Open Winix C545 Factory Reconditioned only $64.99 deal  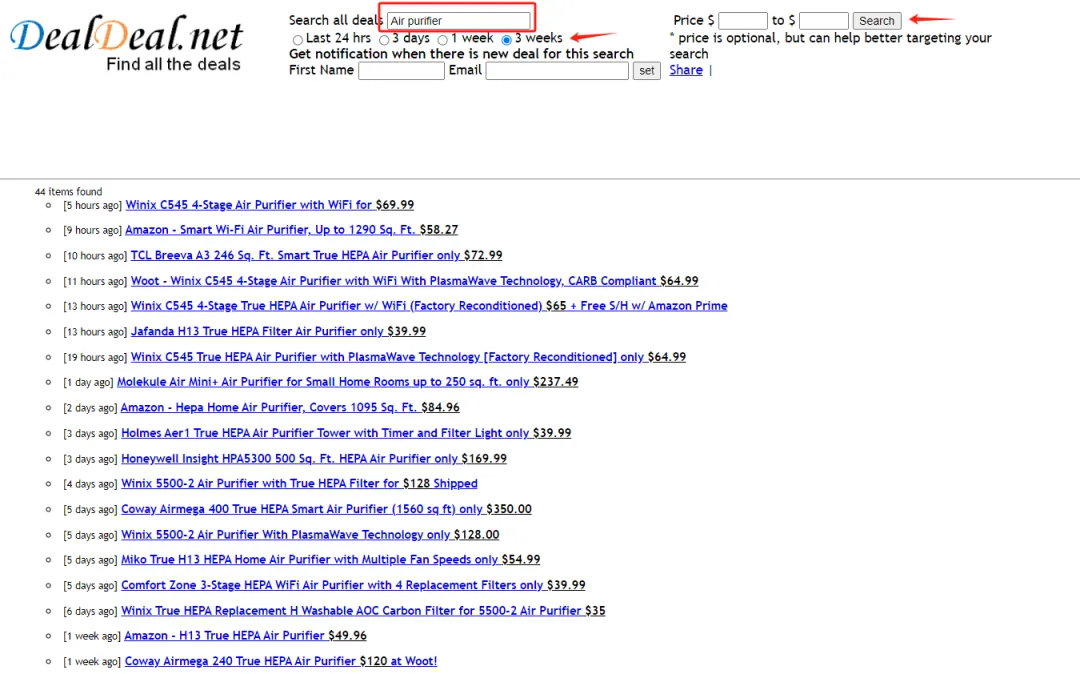(408, 357)
